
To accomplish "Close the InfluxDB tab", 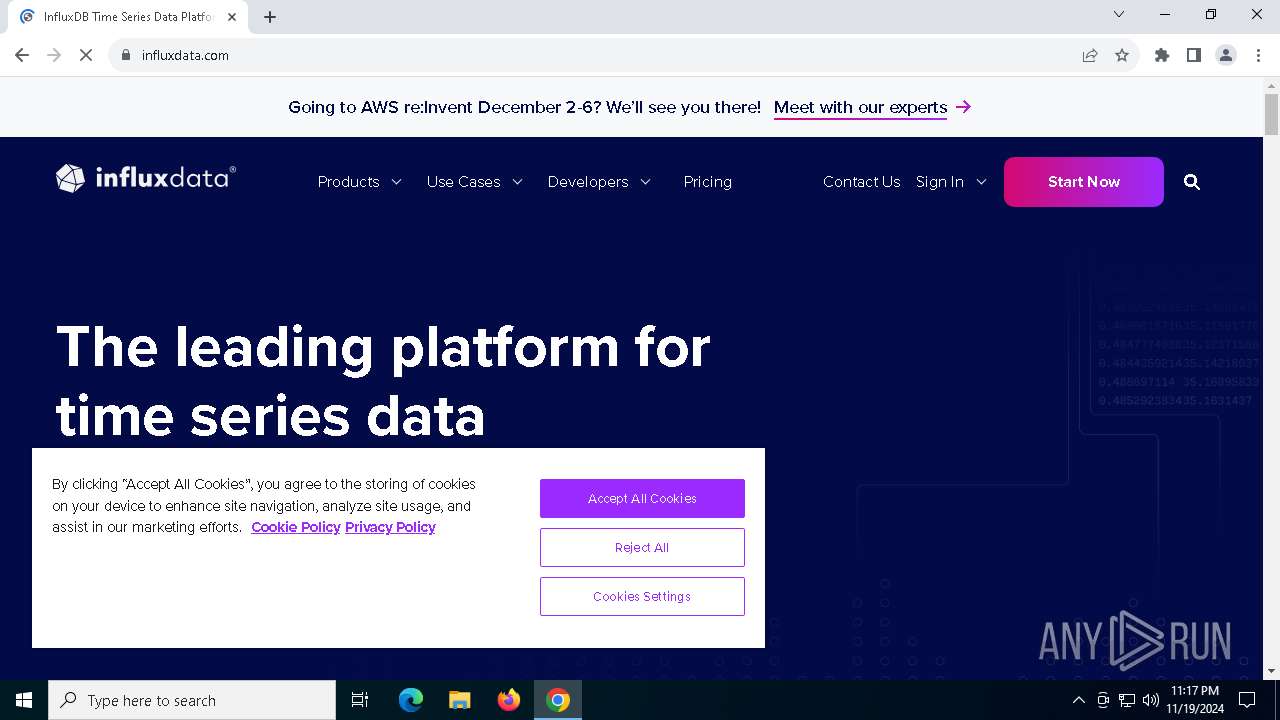I will click(x=232, y=16).
